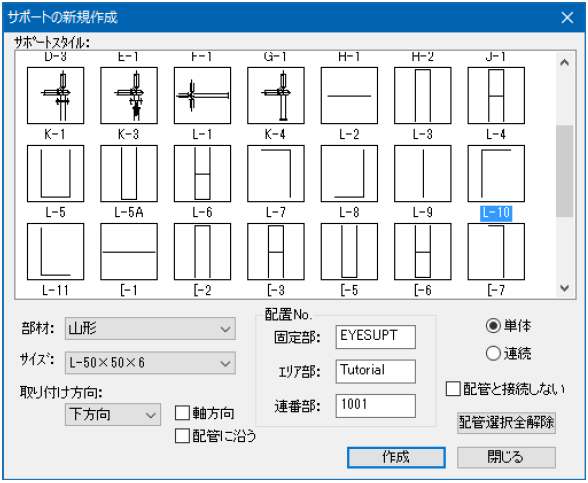Open the 取り付け方向 dropdown 下方向
588x483 pixels.
[x=113, y=414]
